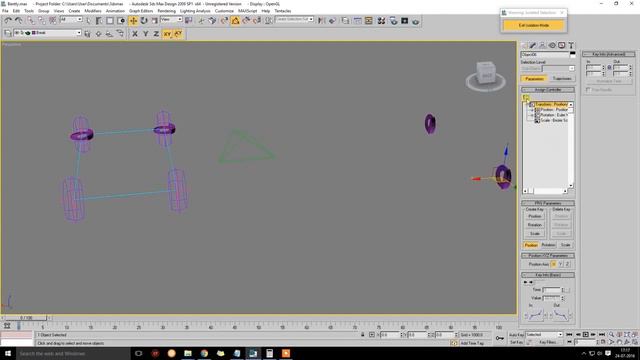
Task: Click Create Key Rotation button
Action: pos(535,225)
